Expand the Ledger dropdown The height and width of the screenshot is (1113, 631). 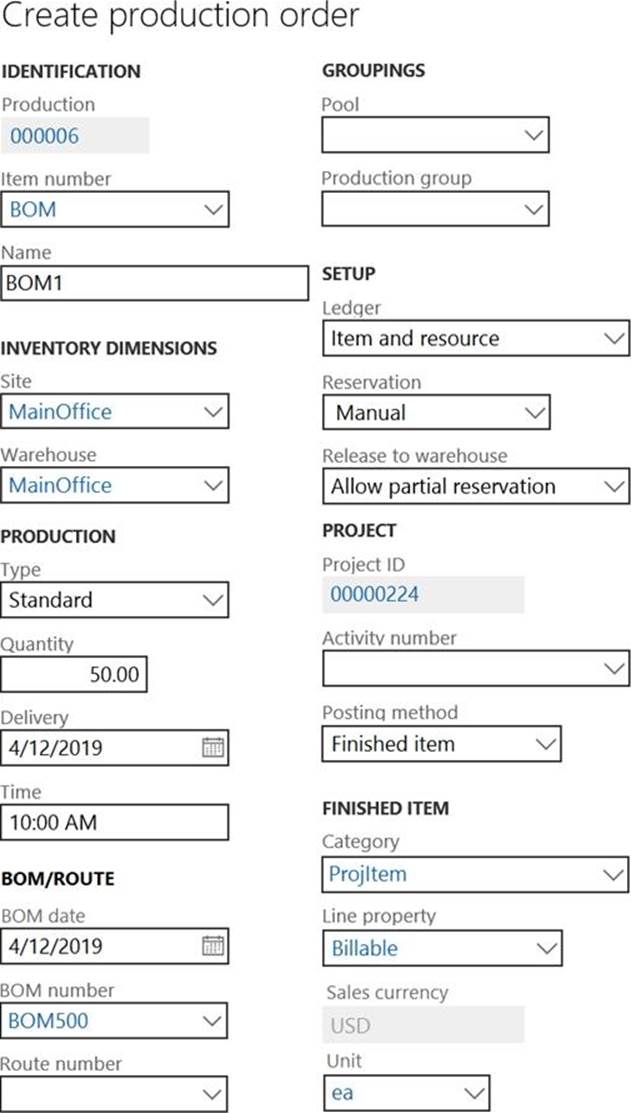point(614,338)
